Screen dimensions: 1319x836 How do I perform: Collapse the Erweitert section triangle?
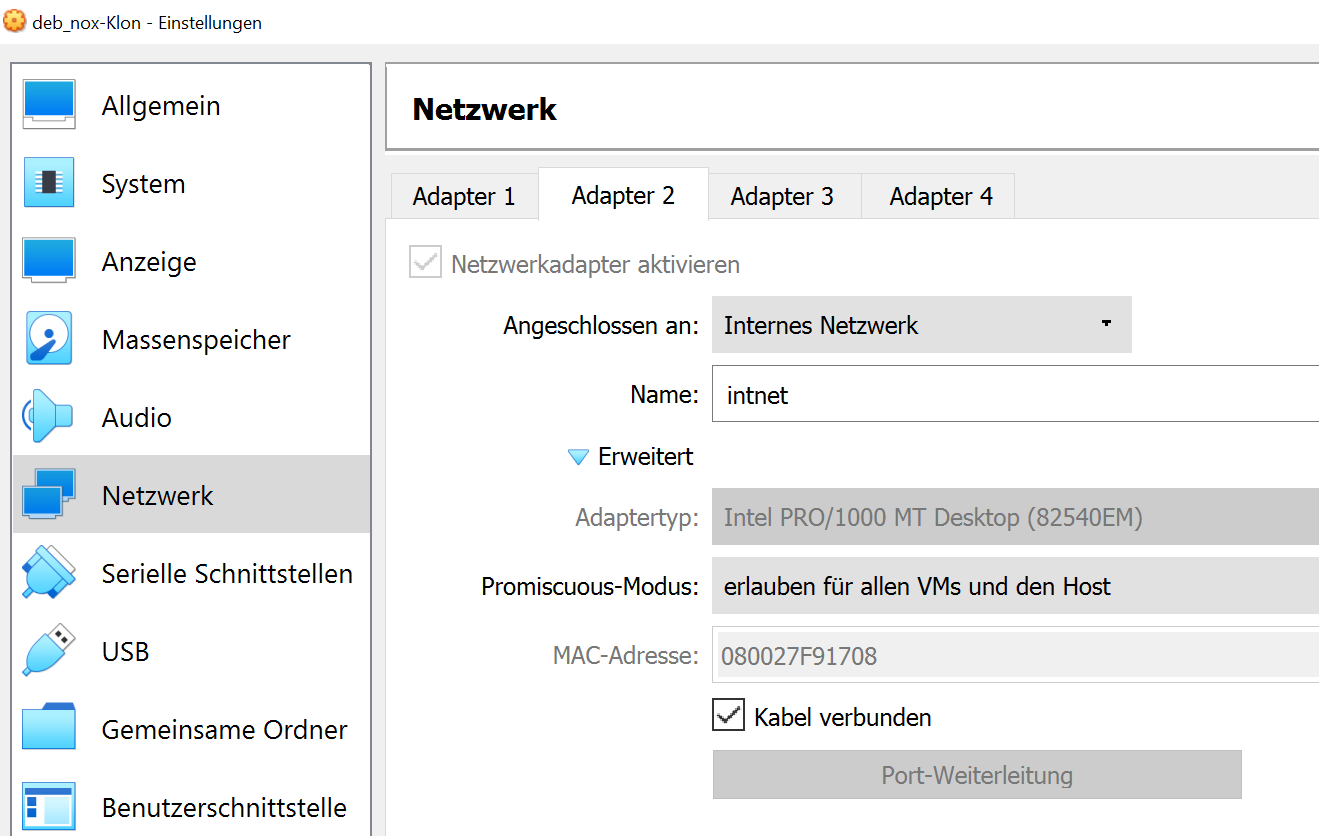tap(578, 457)
